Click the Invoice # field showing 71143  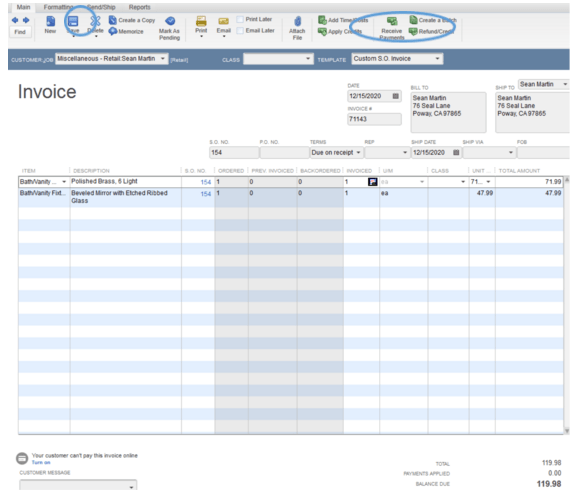pyautogui.click(x=374, y=119)
